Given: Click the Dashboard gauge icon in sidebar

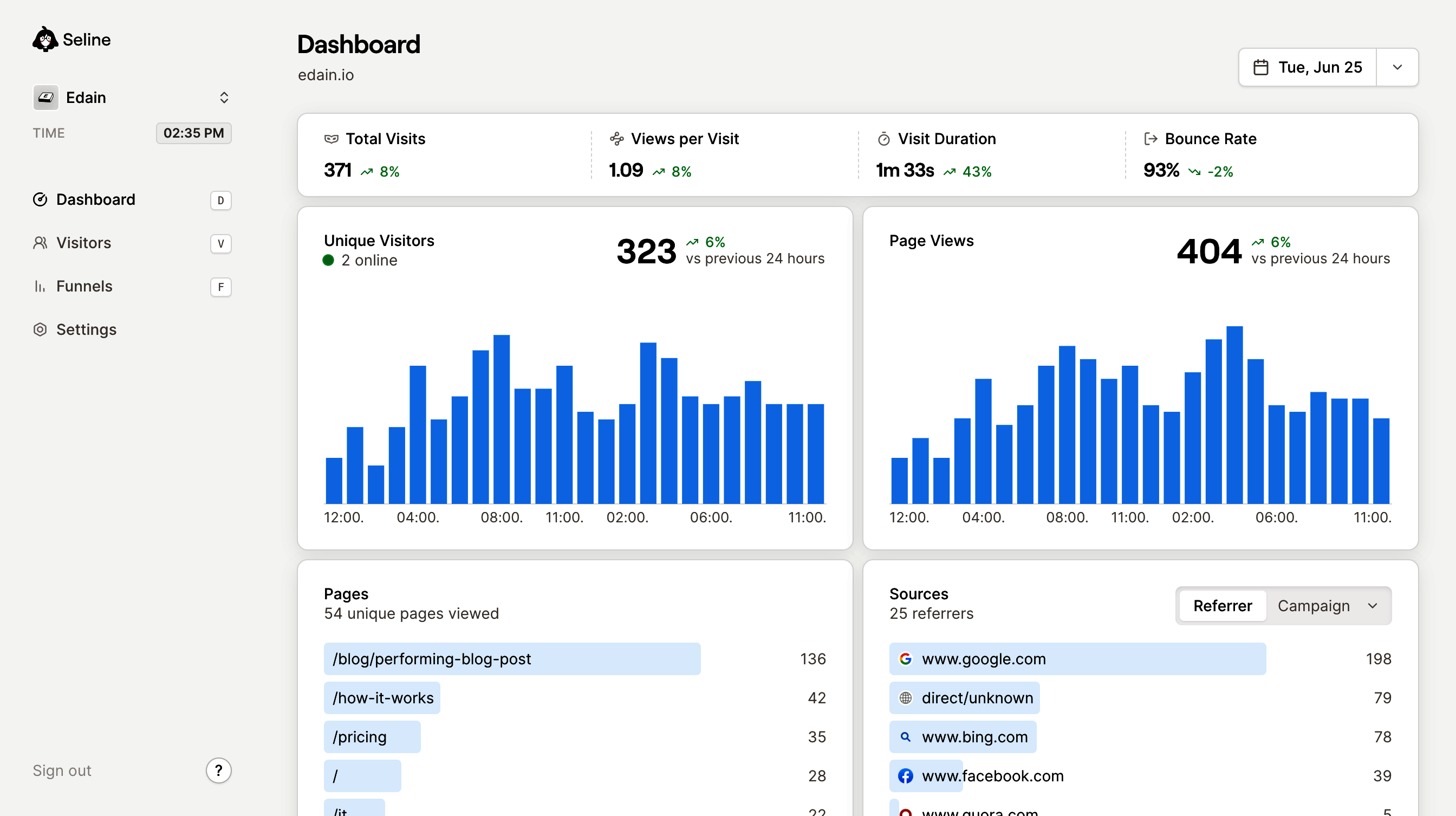Looking at the screenshot, I should click(40, 199).
